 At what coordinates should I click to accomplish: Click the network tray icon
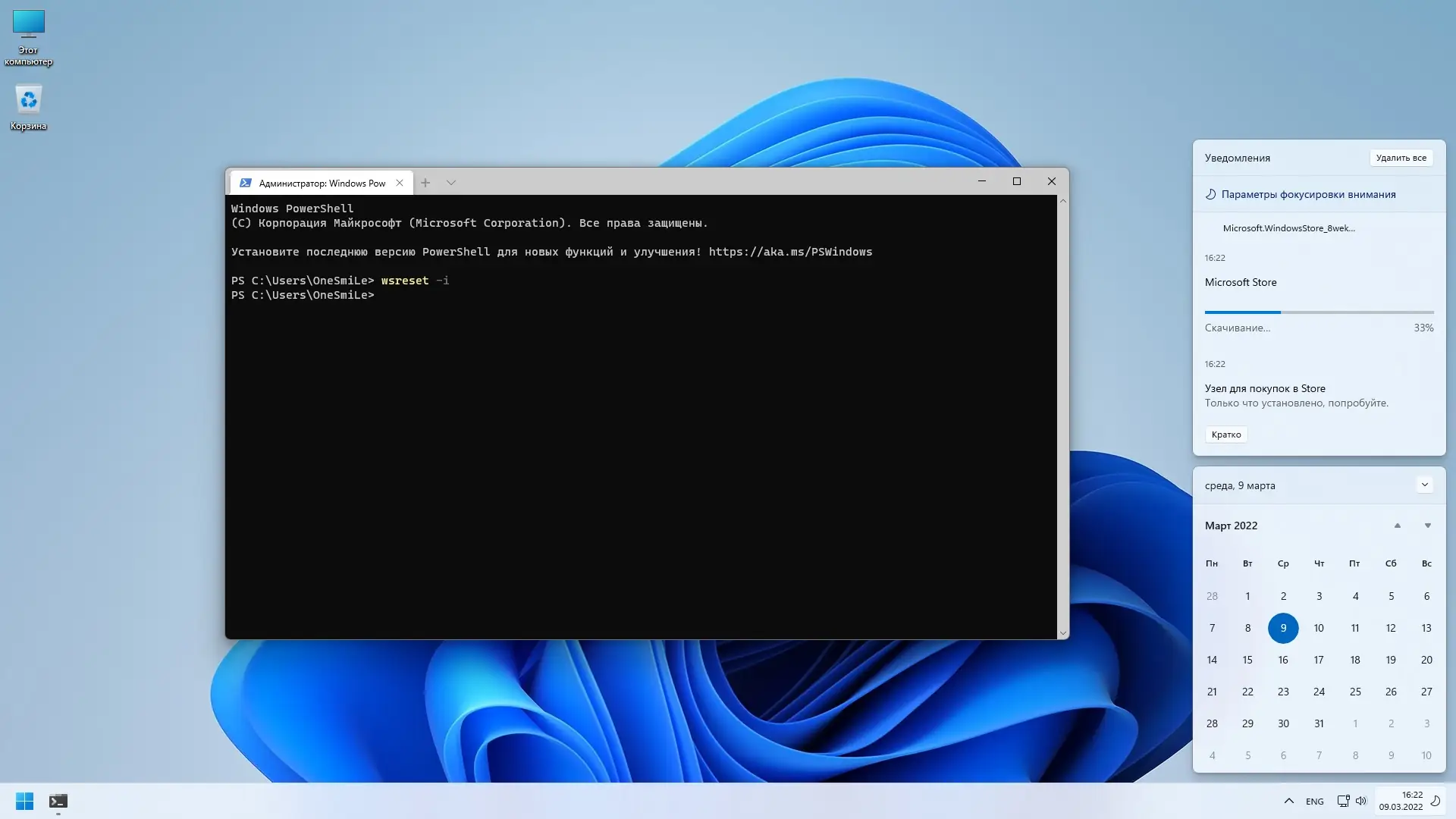coord(1343,801)
